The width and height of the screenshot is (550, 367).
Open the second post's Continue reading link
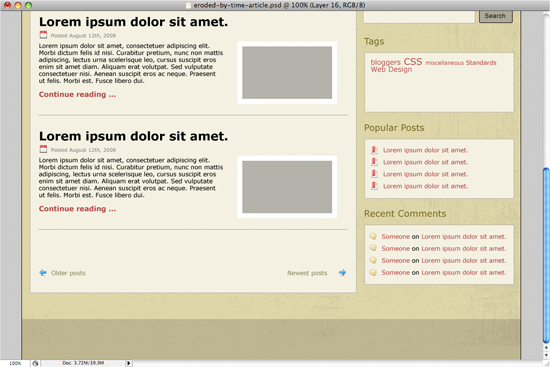[77, 209]
